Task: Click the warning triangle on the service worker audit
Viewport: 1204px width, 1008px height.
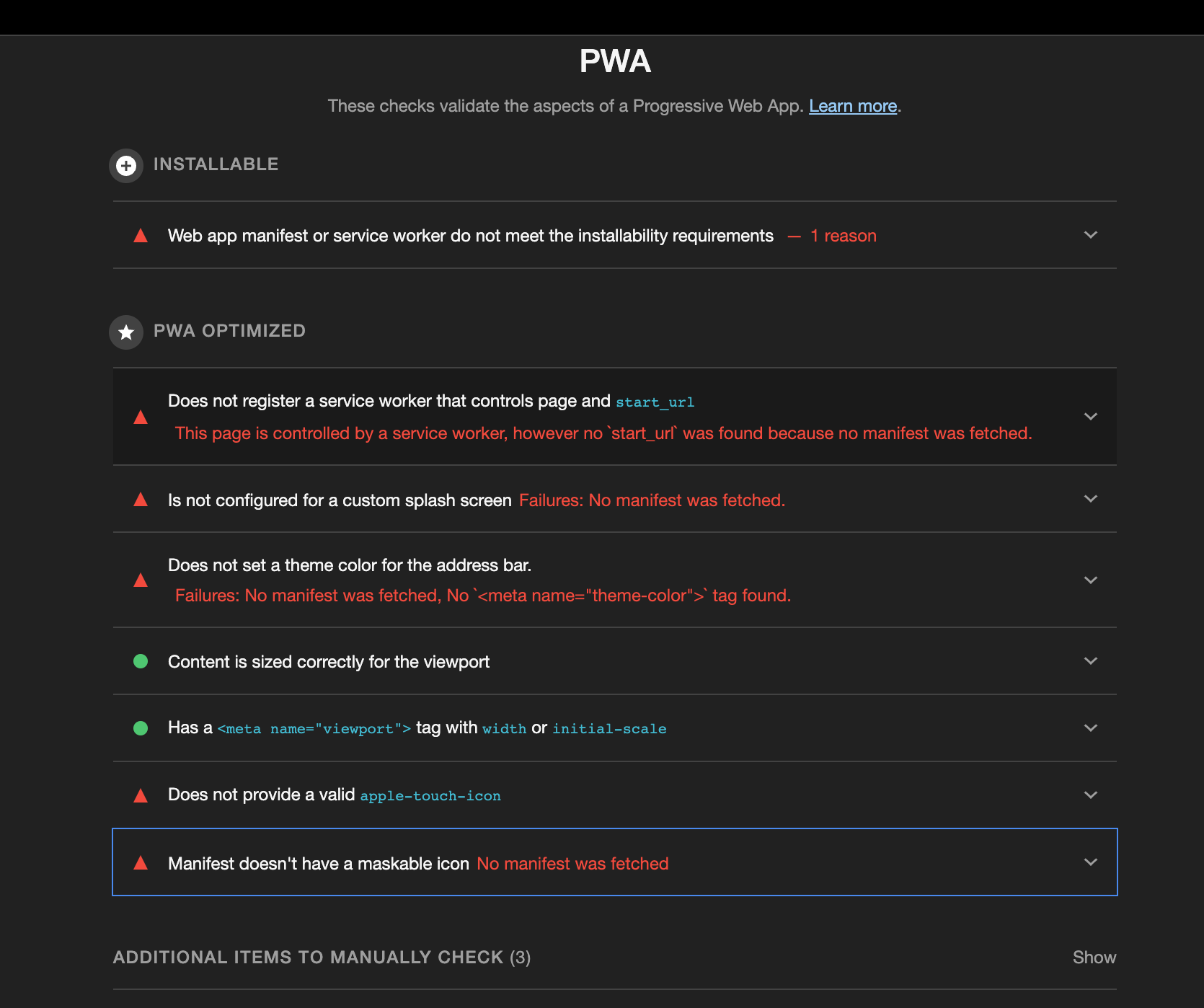Action: point(141,417)
